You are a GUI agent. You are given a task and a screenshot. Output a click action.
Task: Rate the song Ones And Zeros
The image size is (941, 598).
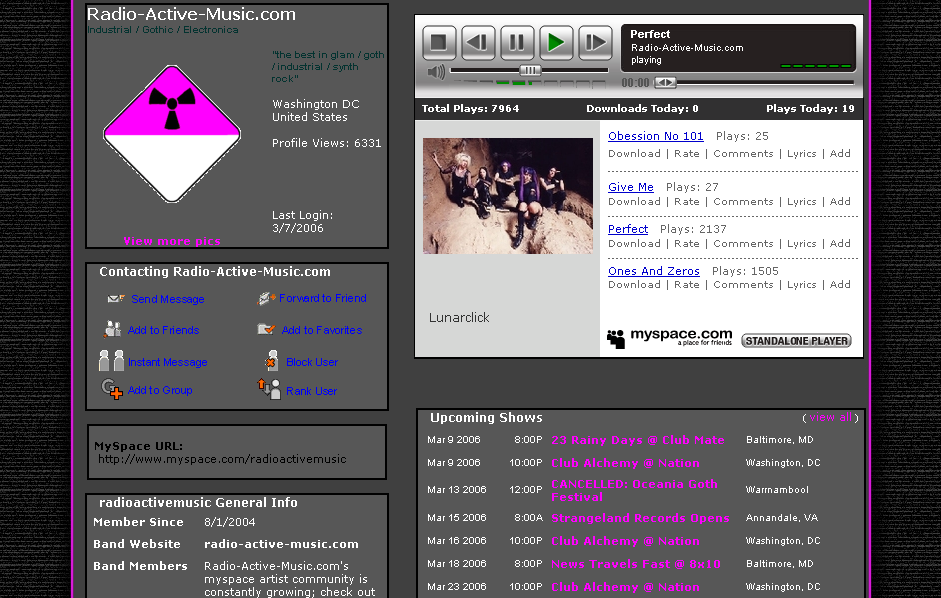[x=687, y=285]
